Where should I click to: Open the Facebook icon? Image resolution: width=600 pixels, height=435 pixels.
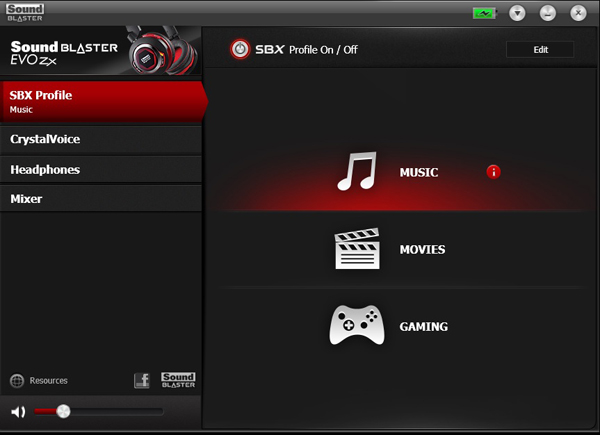coord(142,381)
